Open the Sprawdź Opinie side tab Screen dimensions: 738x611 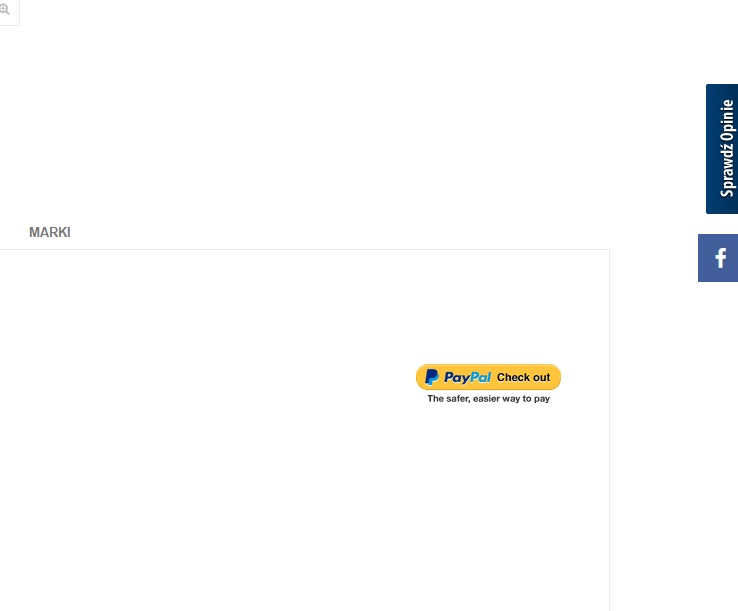722,148
